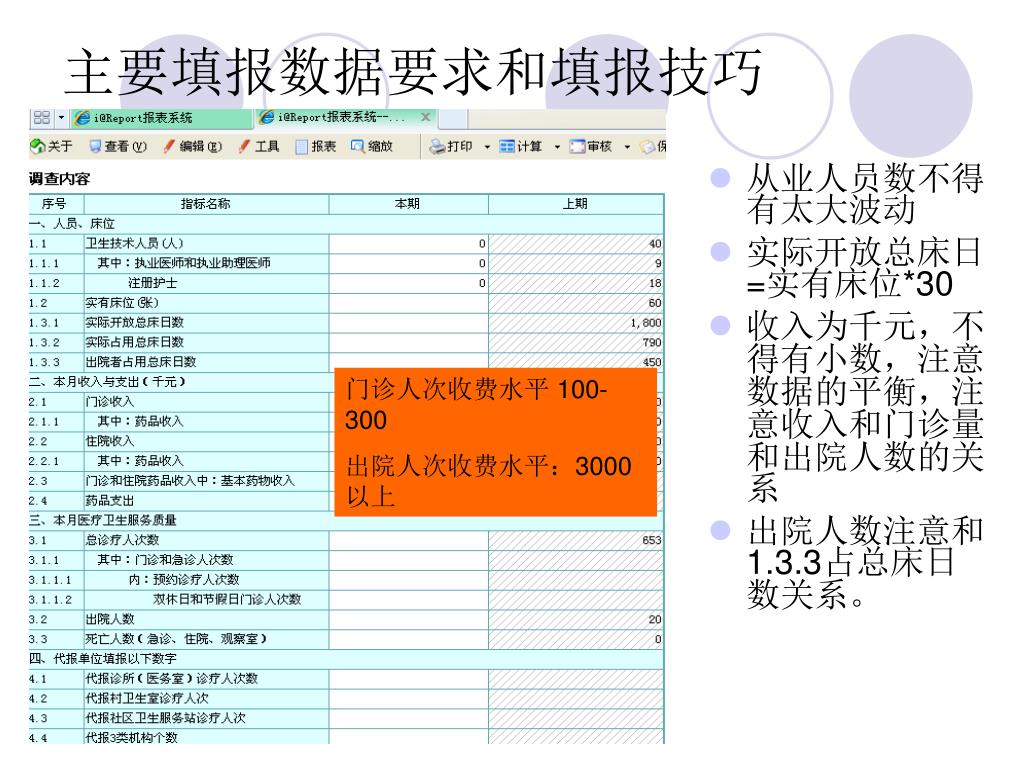Click the 计算 table icon
Screen dimensions: 1024x768
(507, 146)
